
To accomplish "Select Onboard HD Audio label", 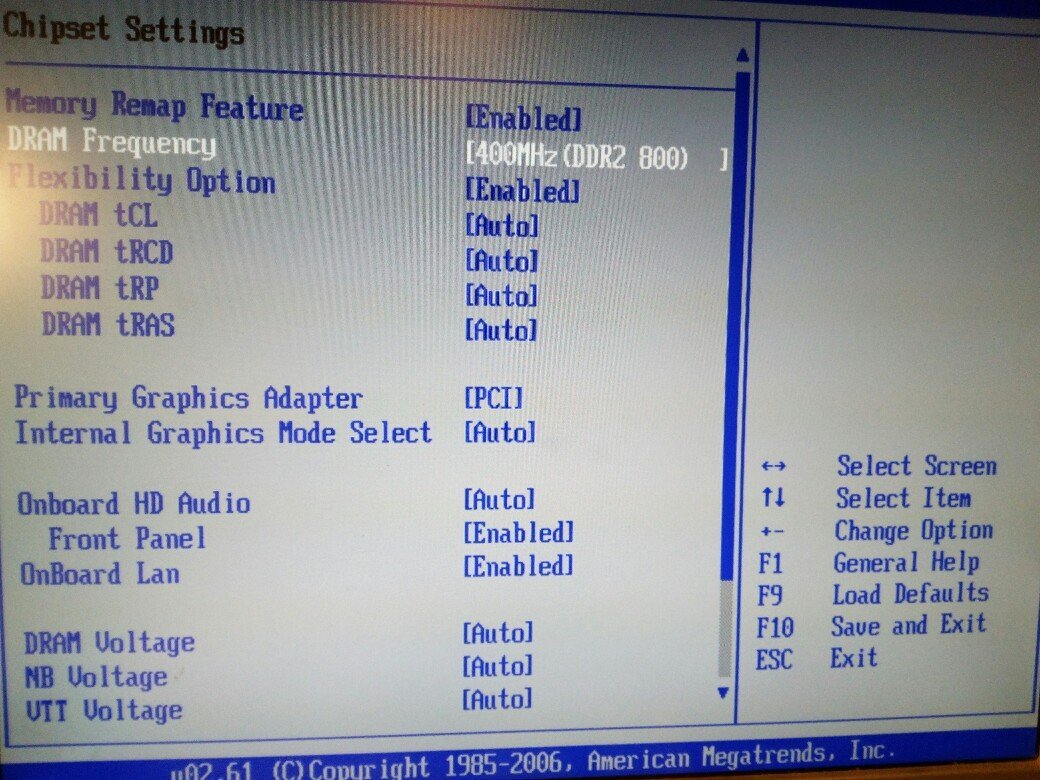I will pos(134,503).
